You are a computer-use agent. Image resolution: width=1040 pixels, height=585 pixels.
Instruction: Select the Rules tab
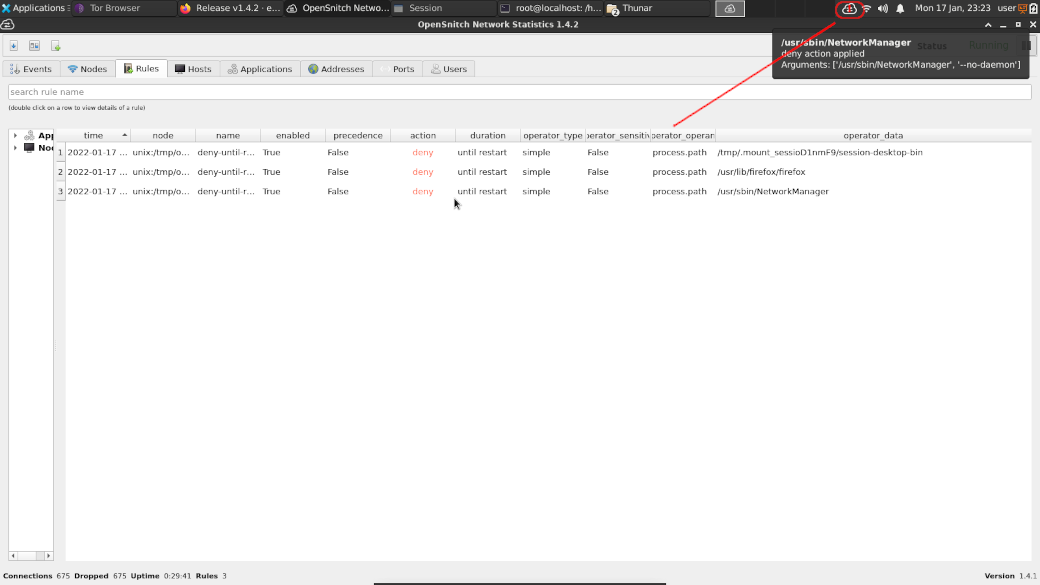click(x=141, y=68)
